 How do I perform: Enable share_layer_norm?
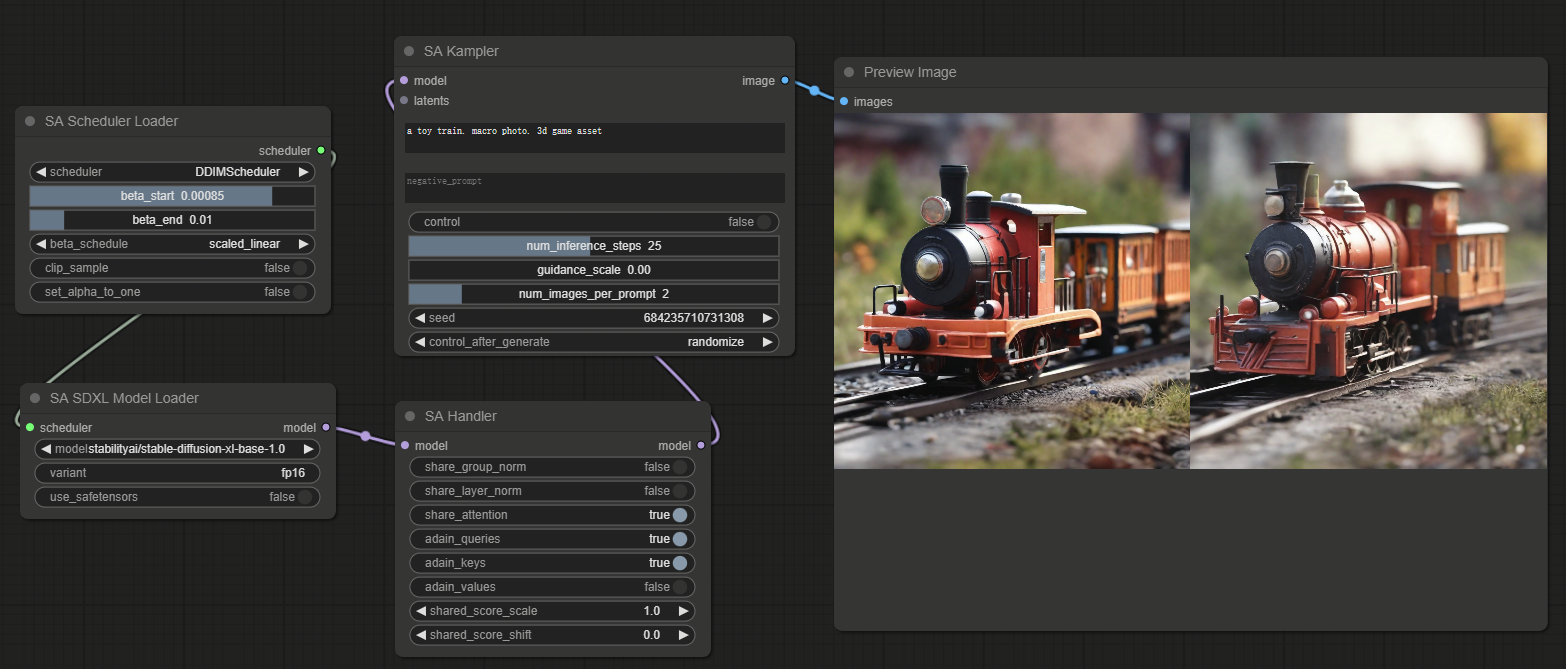point(552,491)
